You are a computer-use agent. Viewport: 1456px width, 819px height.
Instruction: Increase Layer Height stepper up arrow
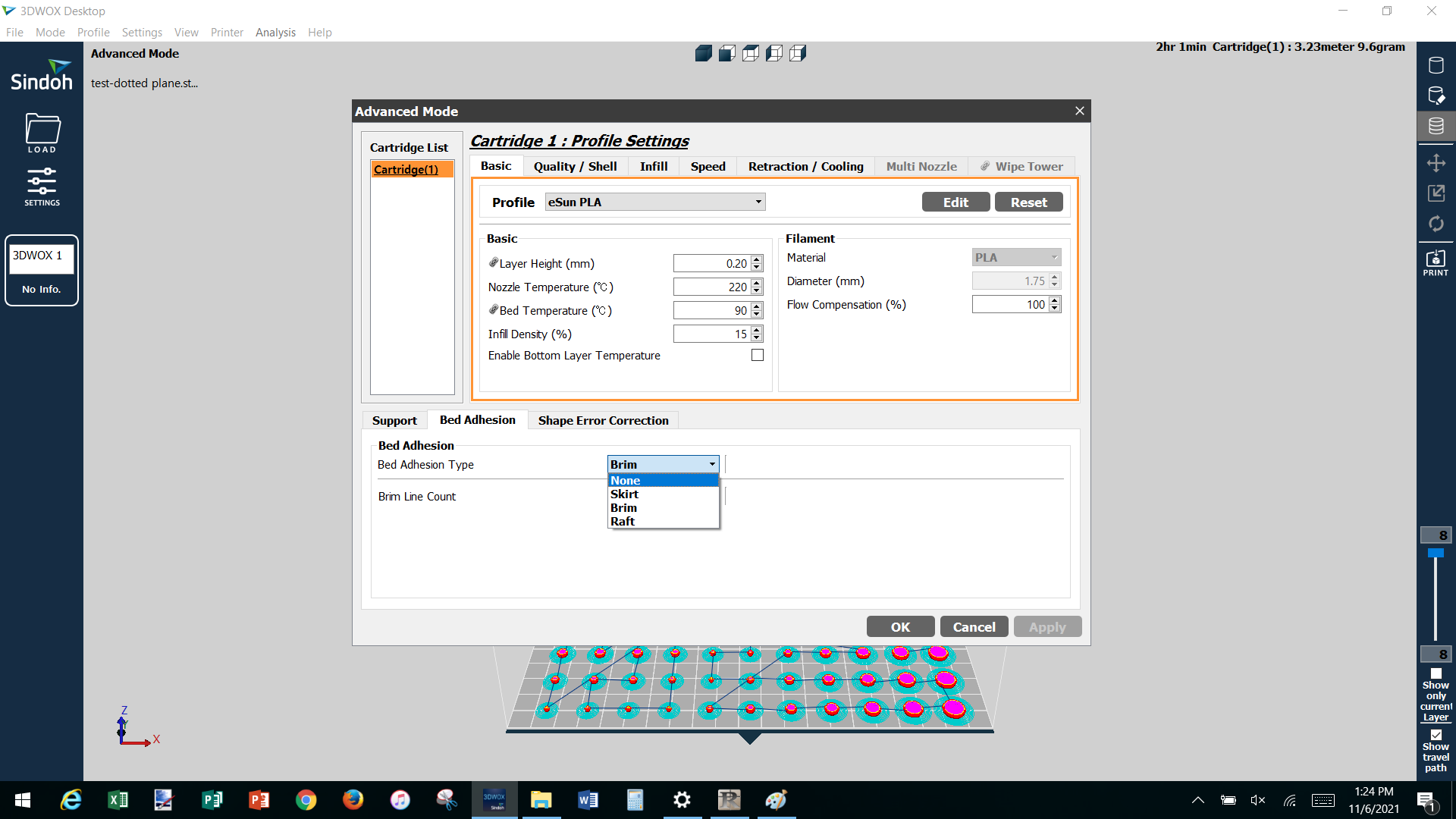tap(757, 259)
